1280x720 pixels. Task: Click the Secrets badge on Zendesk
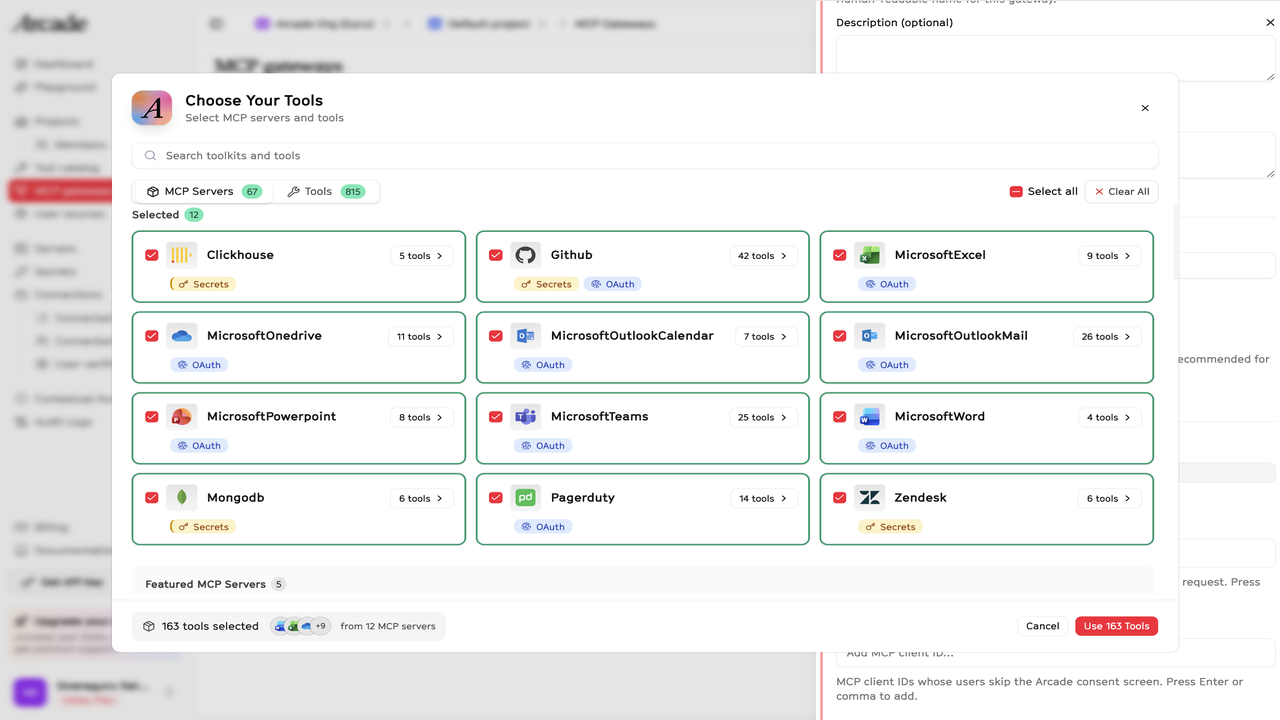coord(890,527)
